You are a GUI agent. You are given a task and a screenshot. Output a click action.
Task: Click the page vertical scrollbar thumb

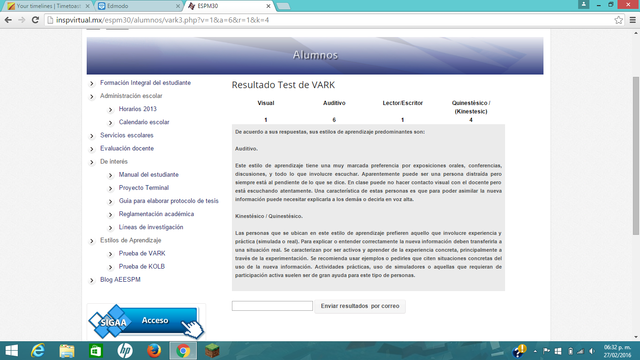(636, 156)
